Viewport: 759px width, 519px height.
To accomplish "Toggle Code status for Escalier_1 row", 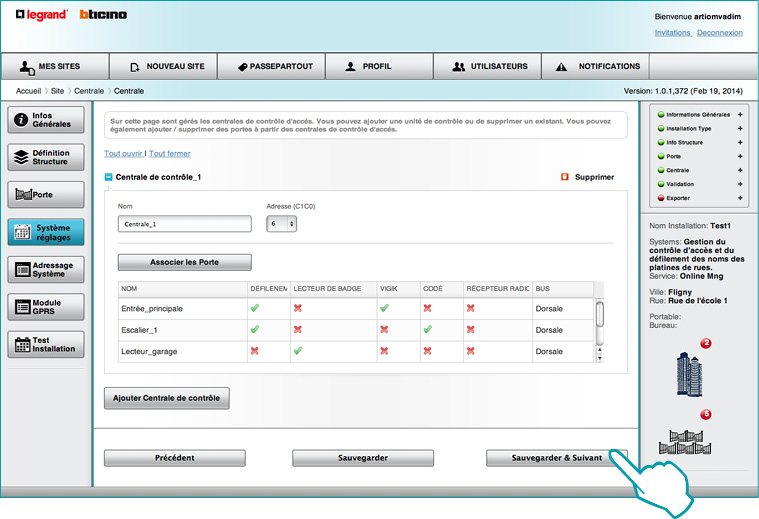I will (427, 329).
